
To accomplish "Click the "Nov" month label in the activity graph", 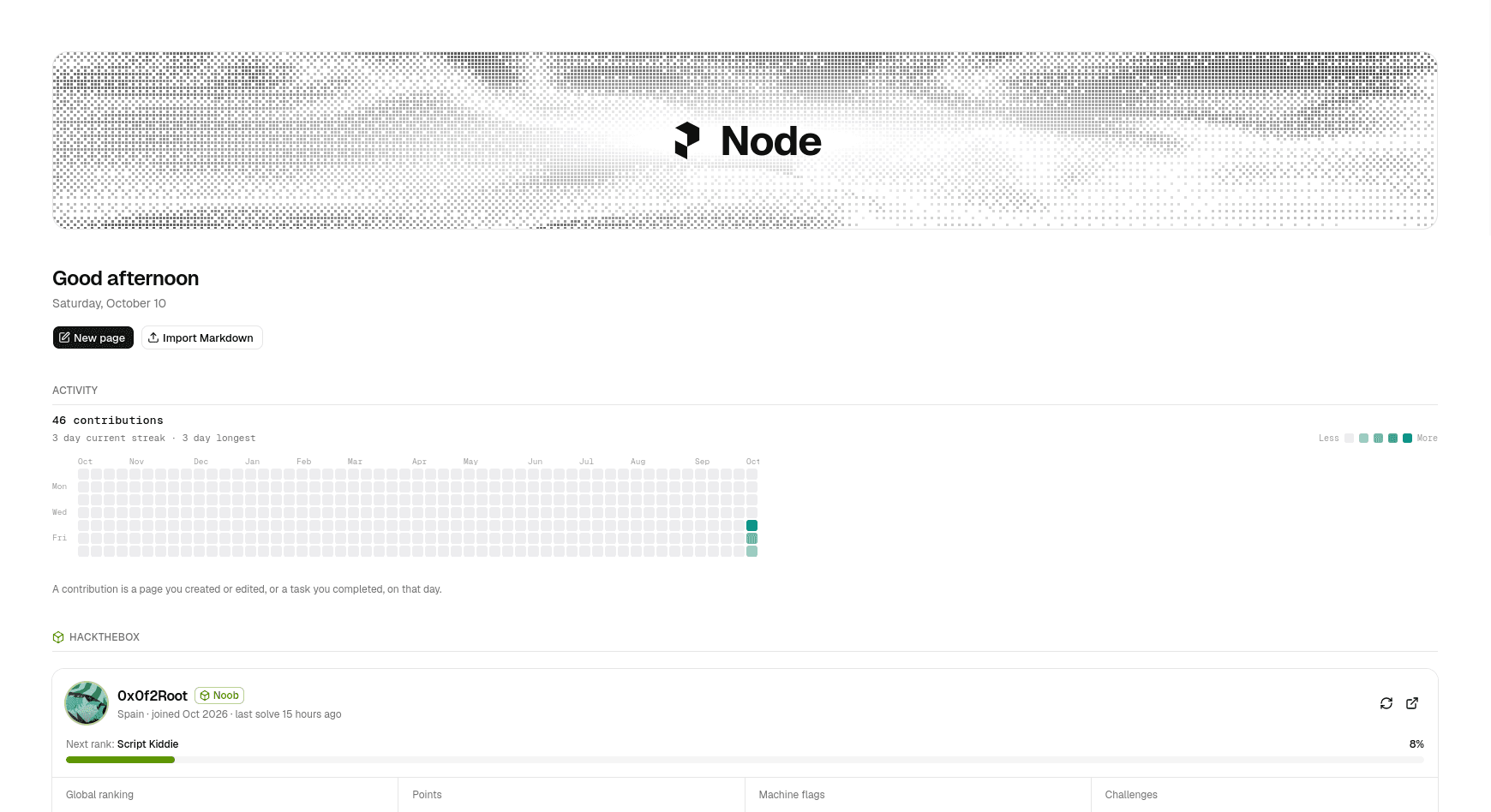I will click(136, 462).
